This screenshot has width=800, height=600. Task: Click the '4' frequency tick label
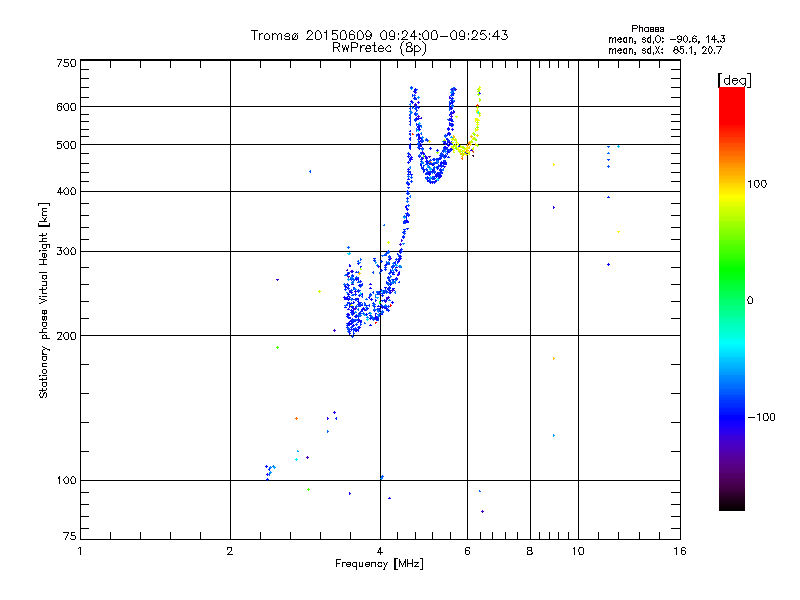click(380, 551)
